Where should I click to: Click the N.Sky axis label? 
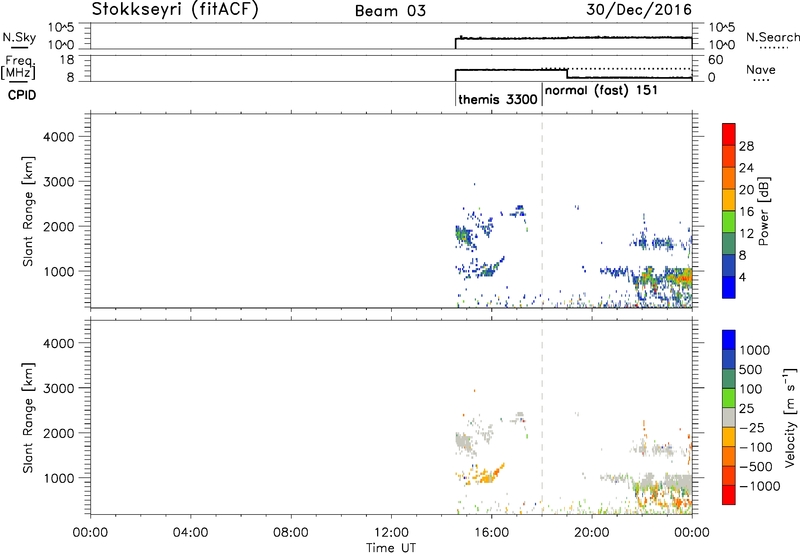click(x=19, y=37)
